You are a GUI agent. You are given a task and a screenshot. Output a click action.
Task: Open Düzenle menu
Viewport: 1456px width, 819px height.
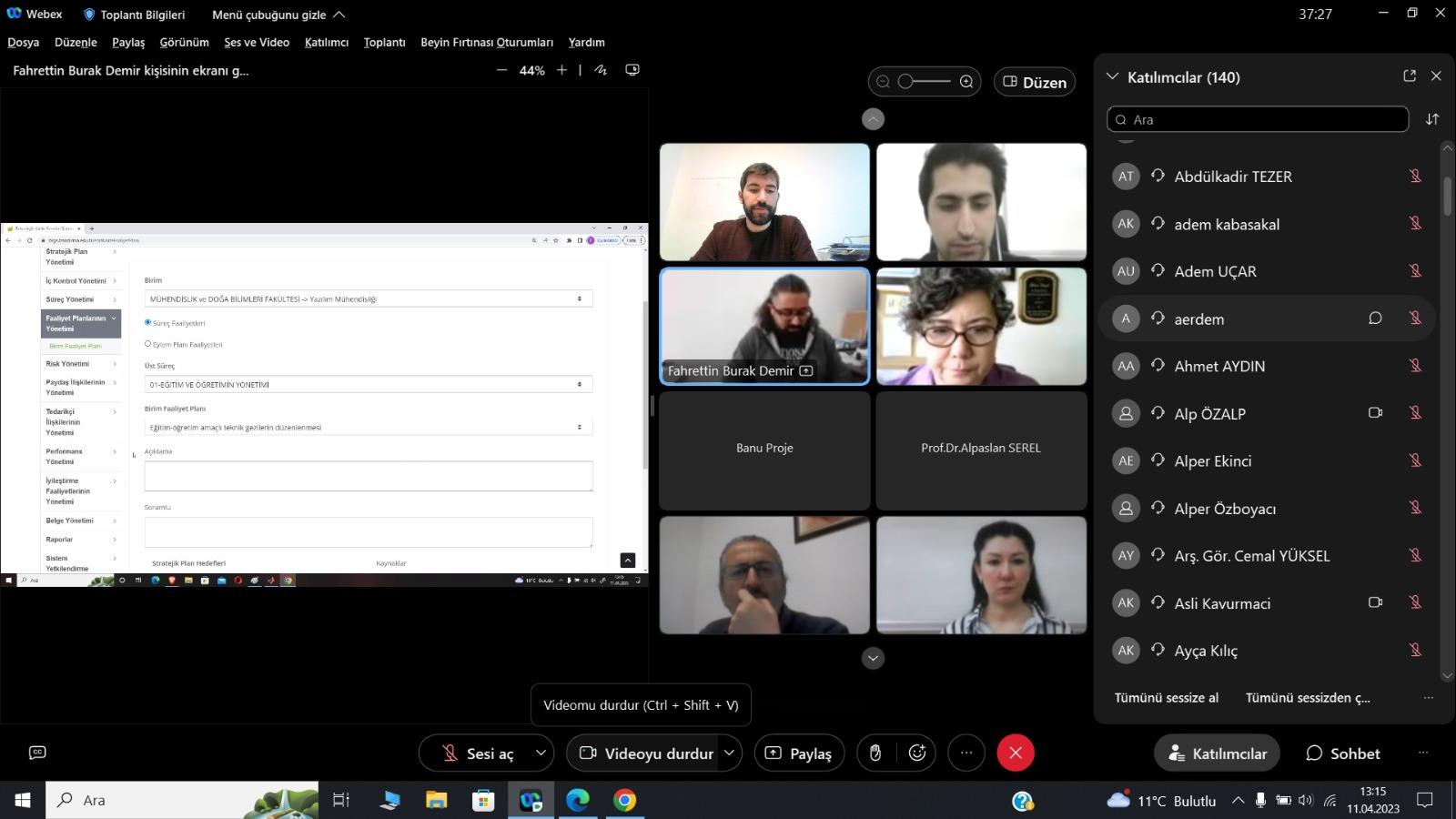[x=76, y=42]
